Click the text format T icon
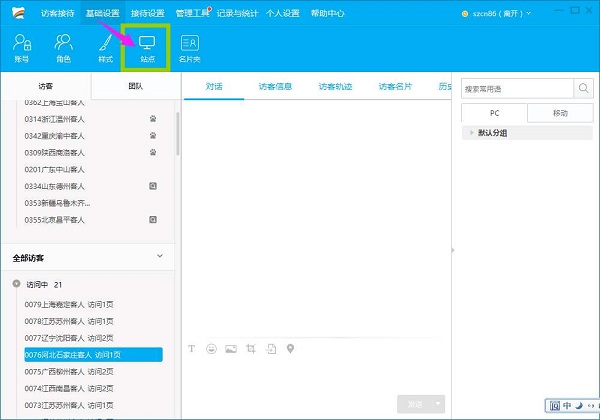 coord(191,348)
